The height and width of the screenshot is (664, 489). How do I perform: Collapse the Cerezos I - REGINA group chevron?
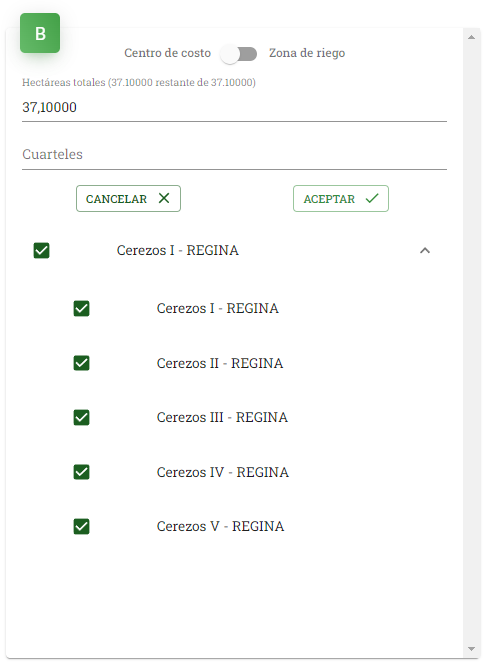coord(425,251)
